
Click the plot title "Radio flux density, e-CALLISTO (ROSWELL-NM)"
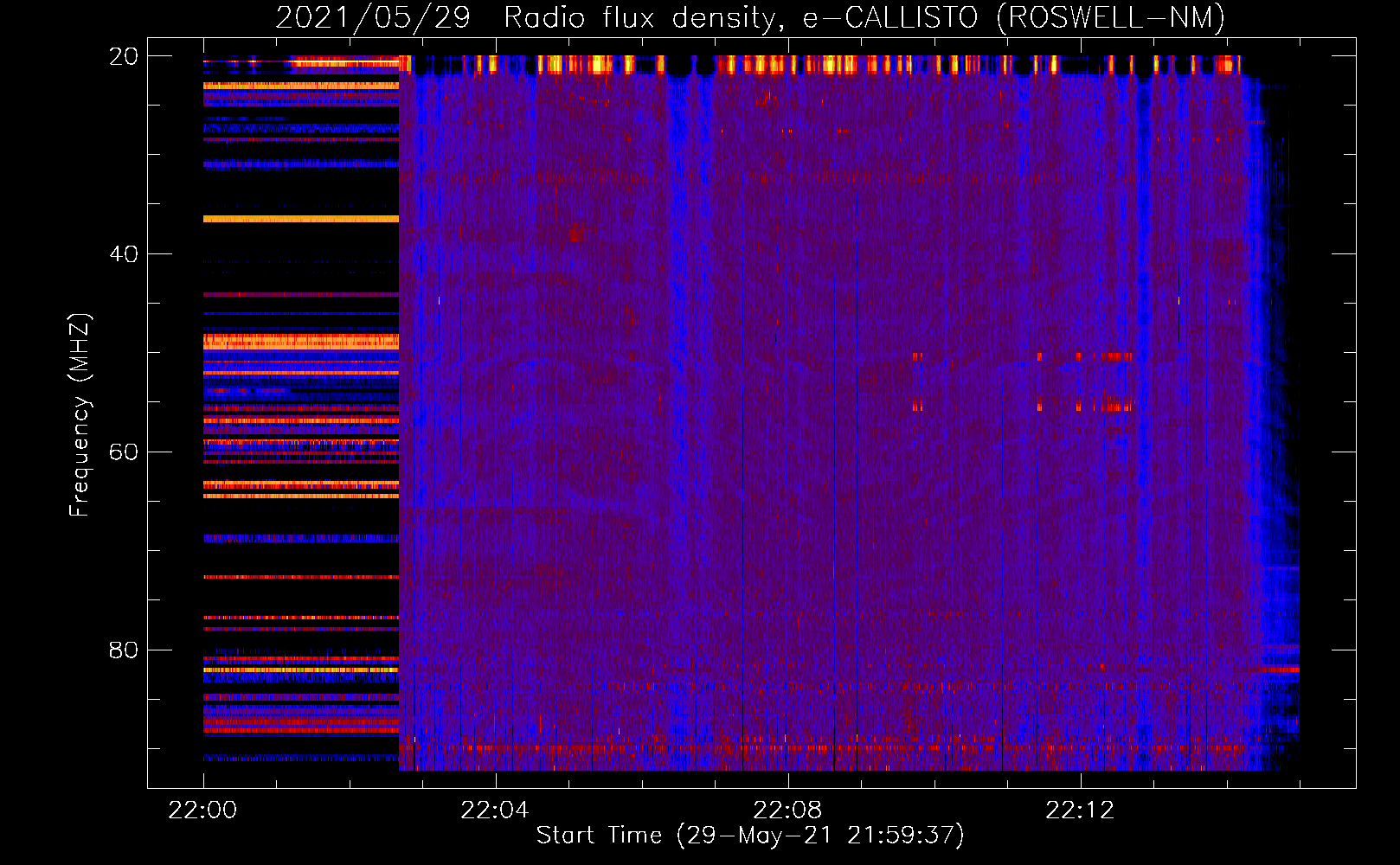[864, 17]
